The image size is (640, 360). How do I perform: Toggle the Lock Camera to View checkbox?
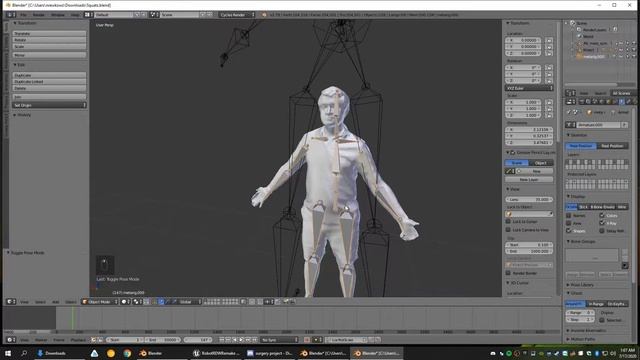[x=508, y=230]
